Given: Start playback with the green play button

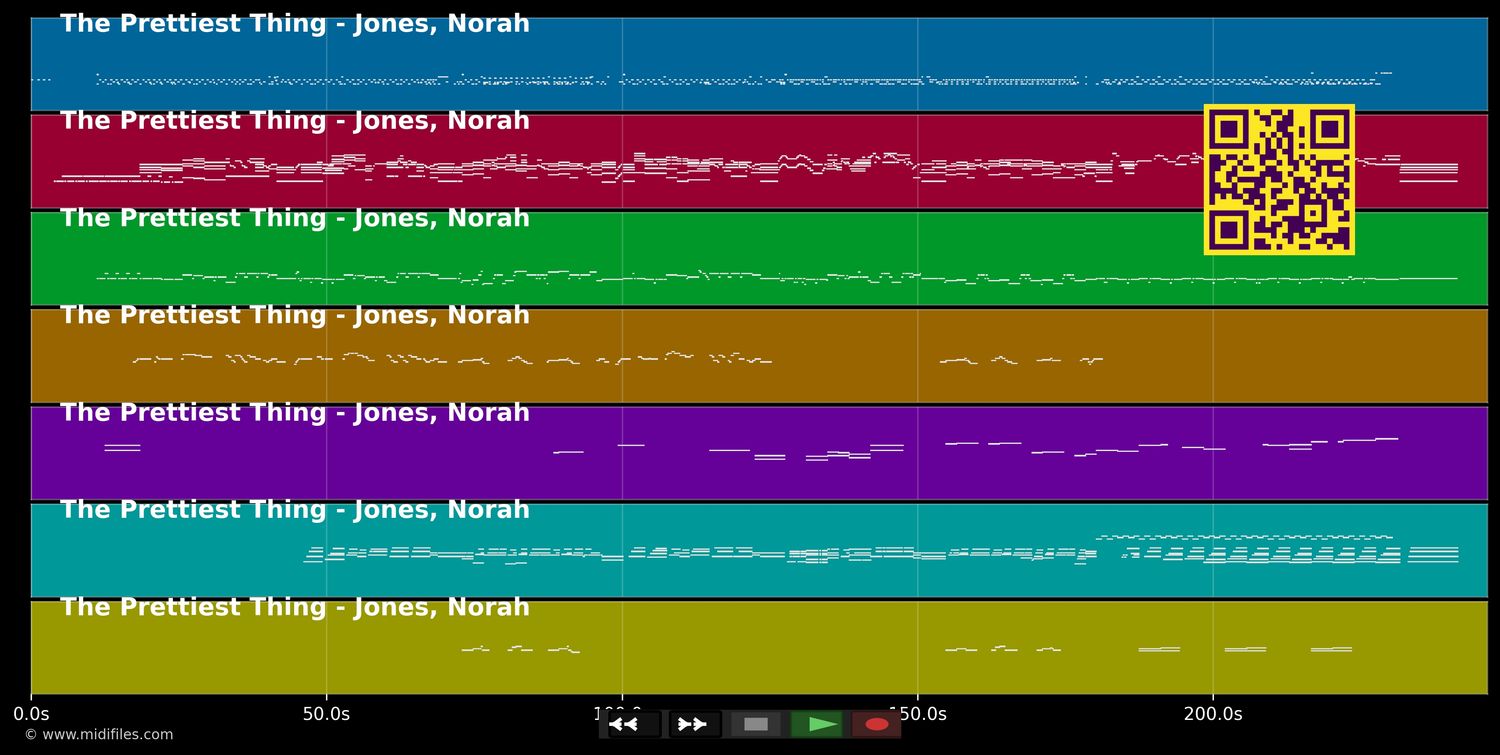Looking at the screenshot, I should coord(817,724).
